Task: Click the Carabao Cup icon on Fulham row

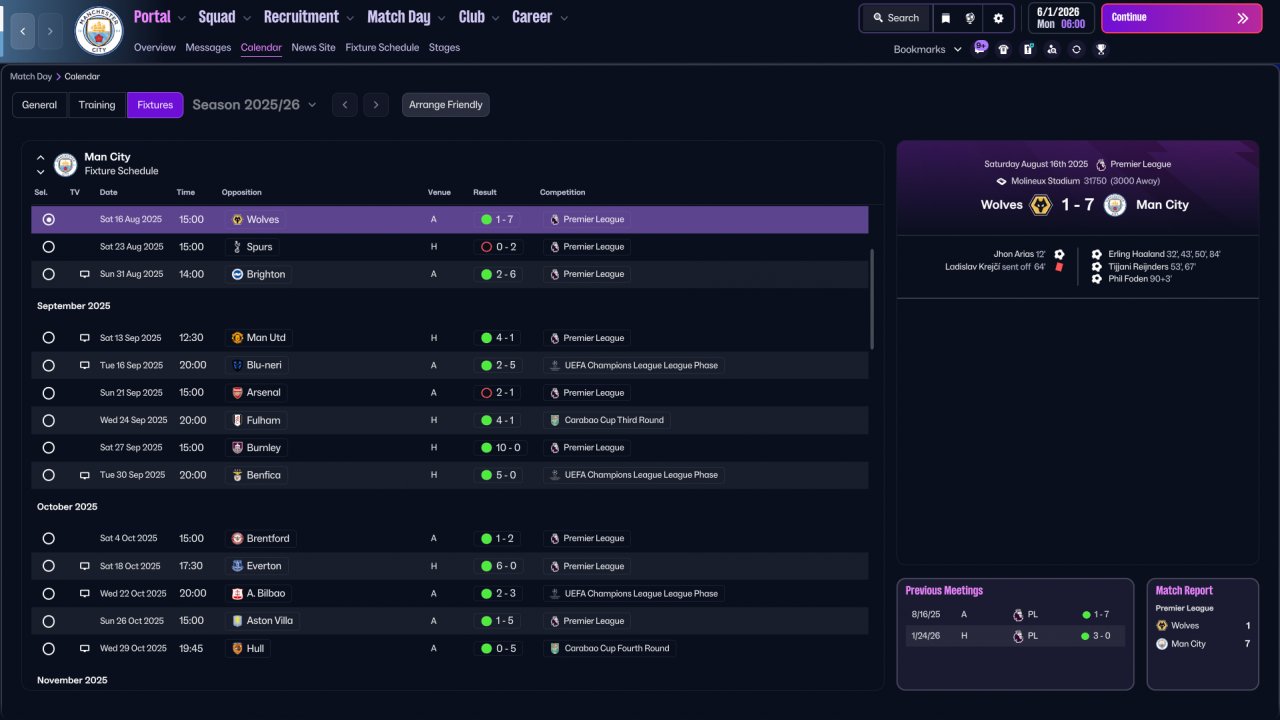Action: pos(555,420)
